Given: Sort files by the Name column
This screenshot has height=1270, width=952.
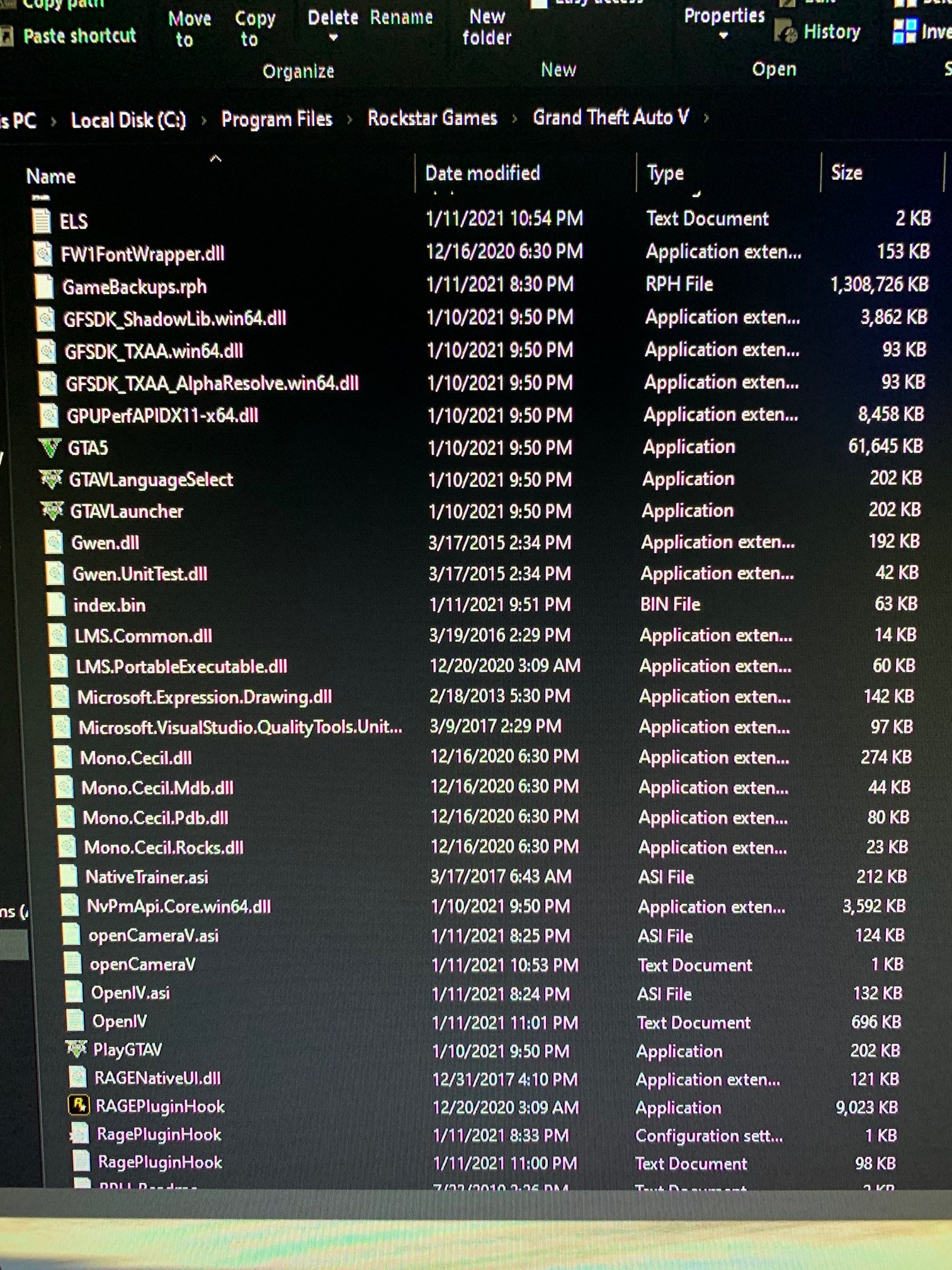Looking at the screenshot, I should tap(50, 176).
